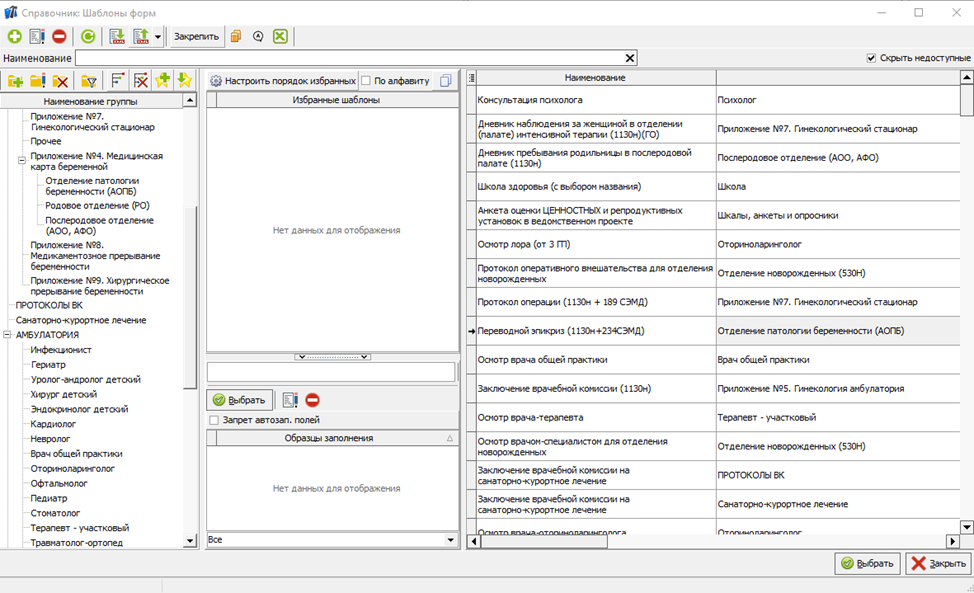Image resolution: width=974 pixels, height=593 pixels.
Task: Tick the 'Запрет автозап. полей' checkbox
Action: coord(214,420)
